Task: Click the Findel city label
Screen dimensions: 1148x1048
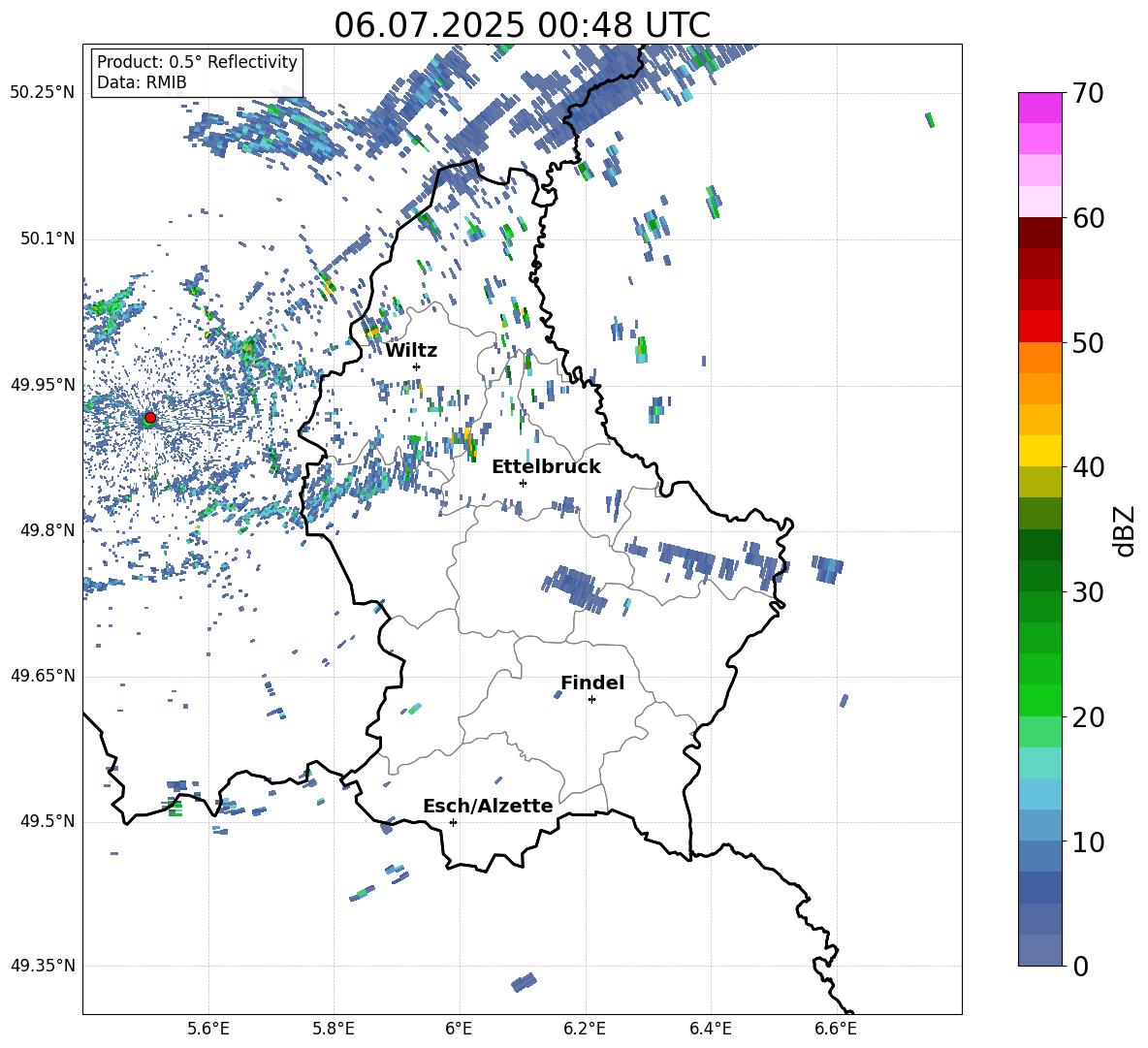Action: [592, 683]
